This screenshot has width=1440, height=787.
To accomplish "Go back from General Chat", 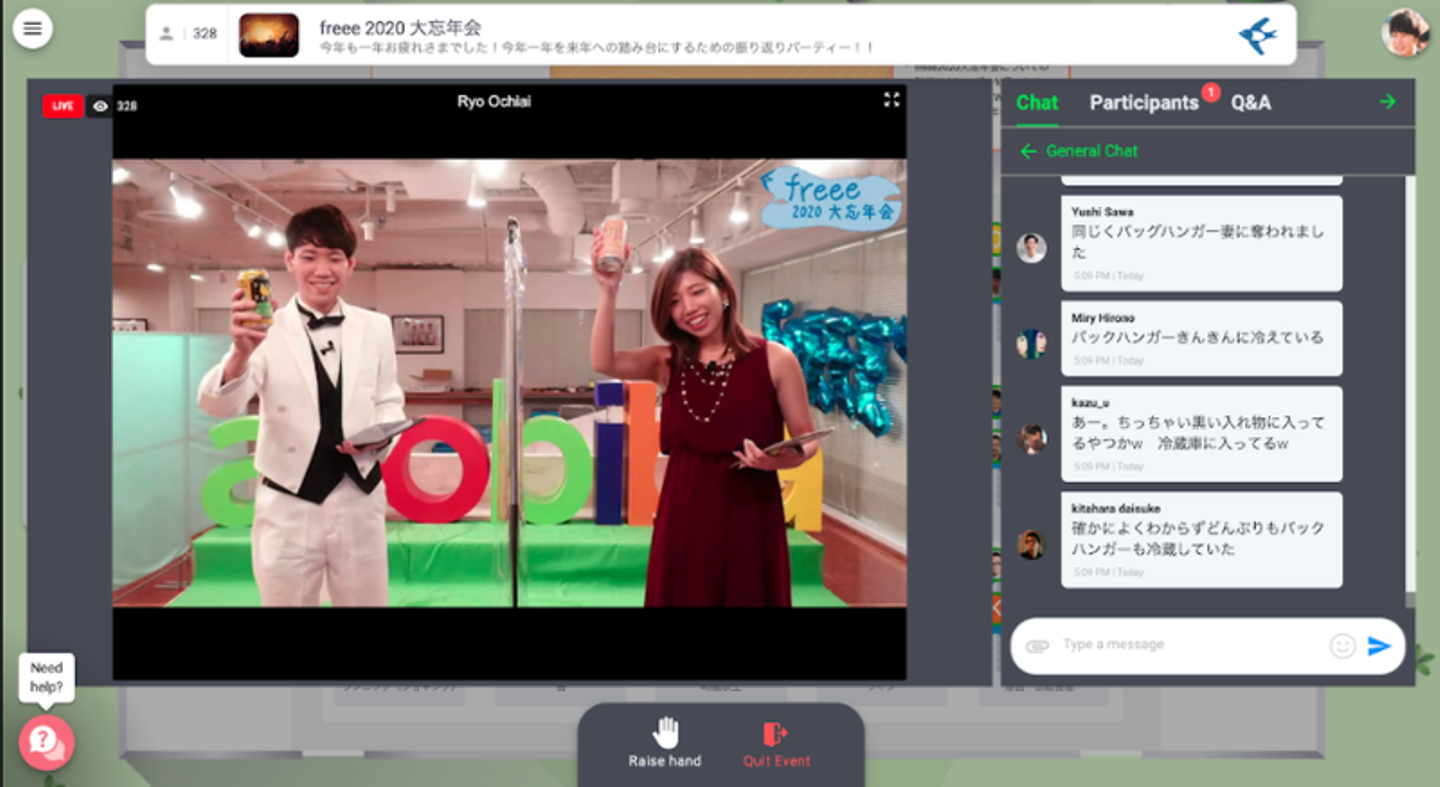I will [x=1027, y=151].
